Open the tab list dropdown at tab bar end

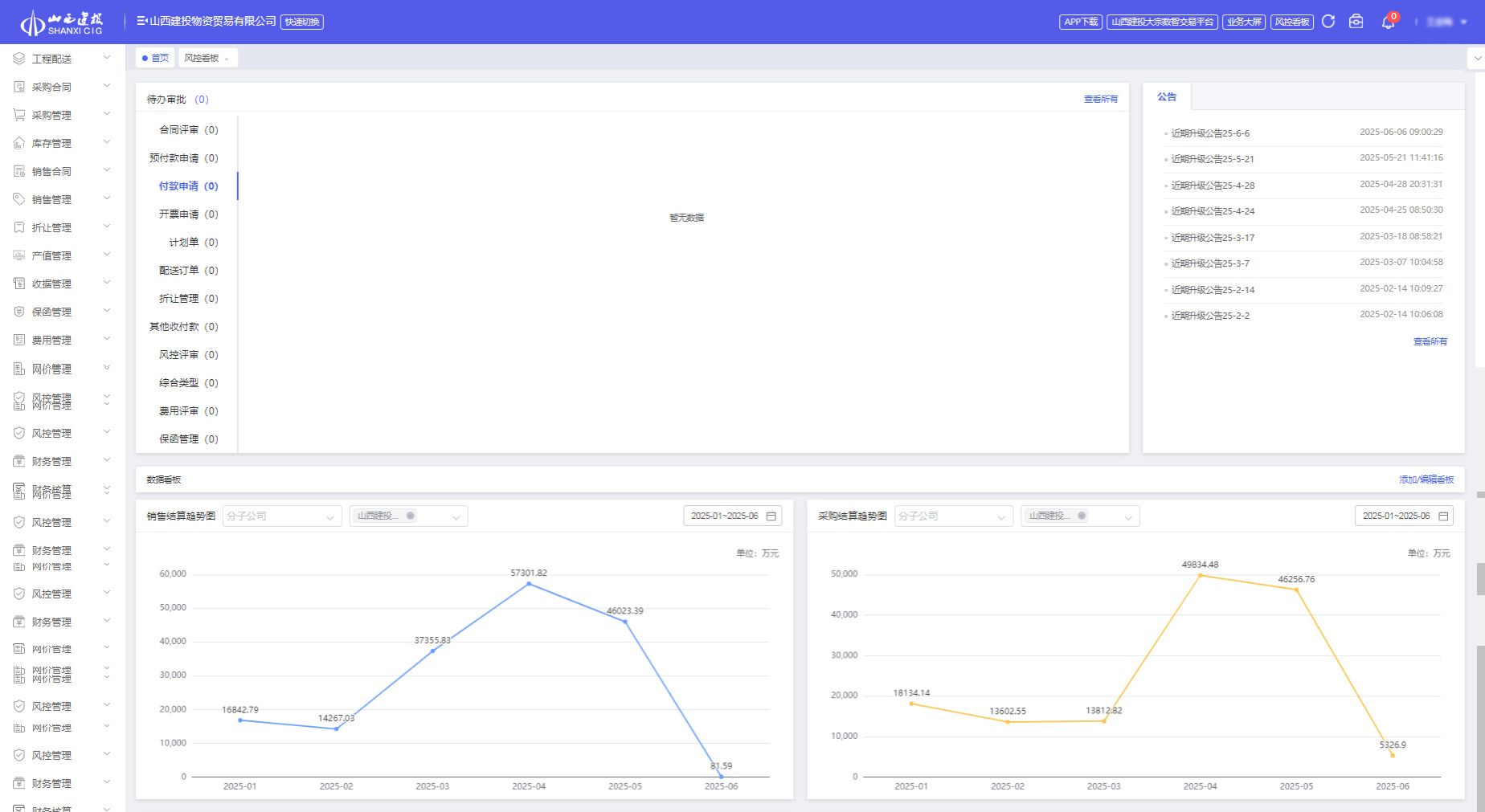(1476, 59)
